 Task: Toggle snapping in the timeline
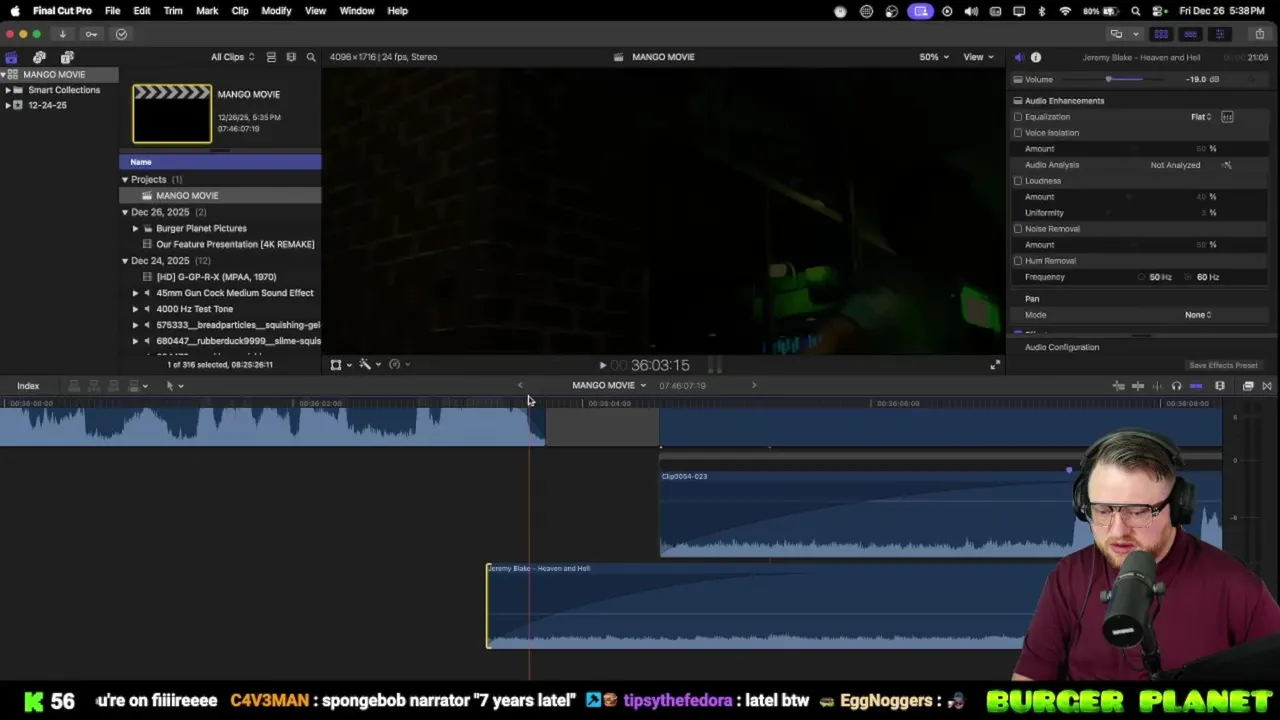point(1196,386)
